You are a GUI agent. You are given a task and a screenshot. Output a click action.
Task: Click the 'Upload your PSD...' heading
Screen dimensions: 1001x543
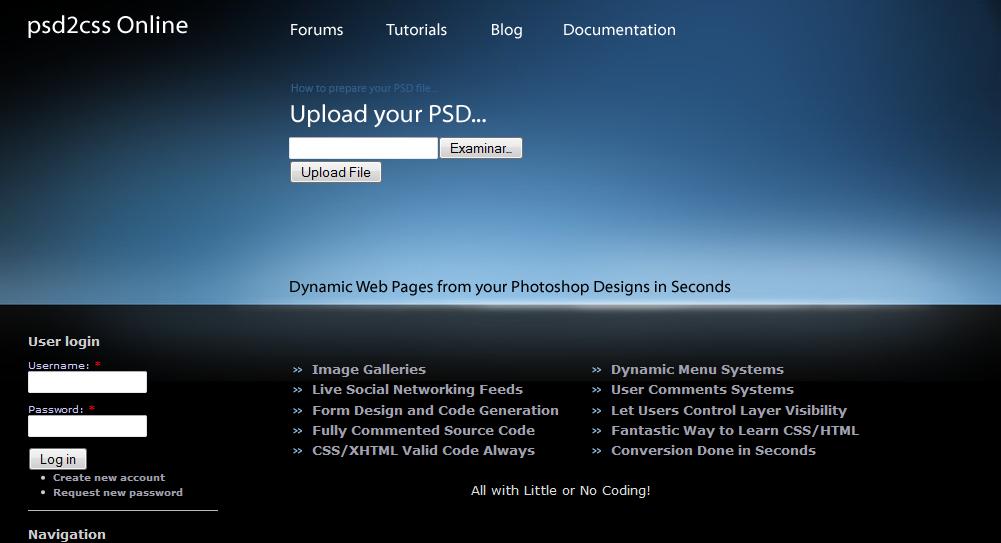[x=388, y=114]
